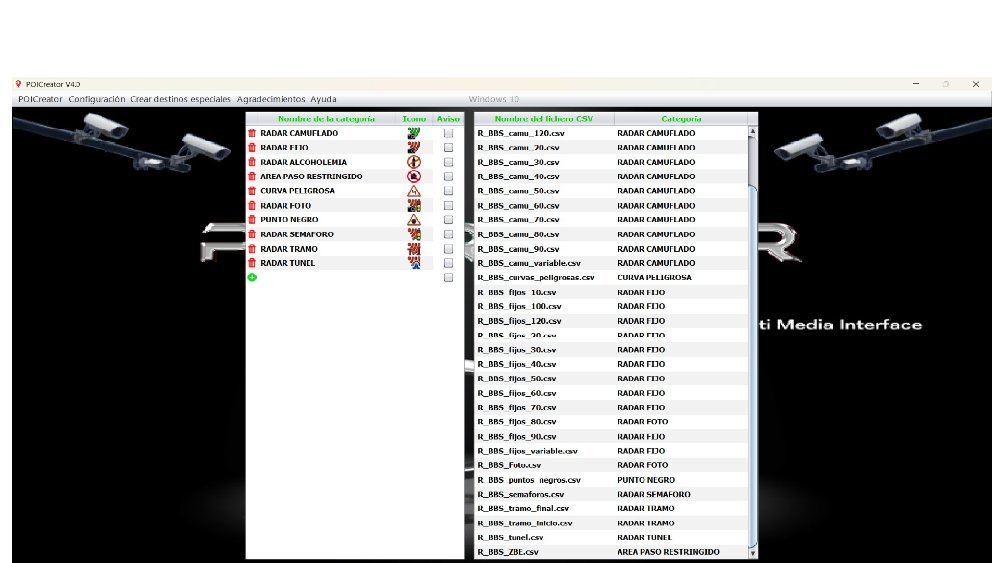
Task: Open the Ayuda menu
Action: point(323,99)
